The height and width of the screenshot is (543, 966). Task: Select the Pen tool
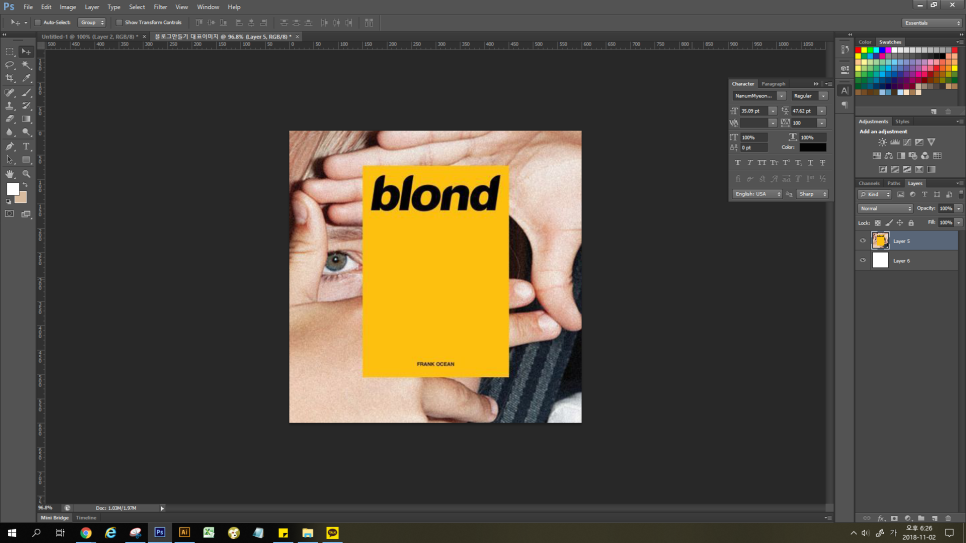coord(10,147)
